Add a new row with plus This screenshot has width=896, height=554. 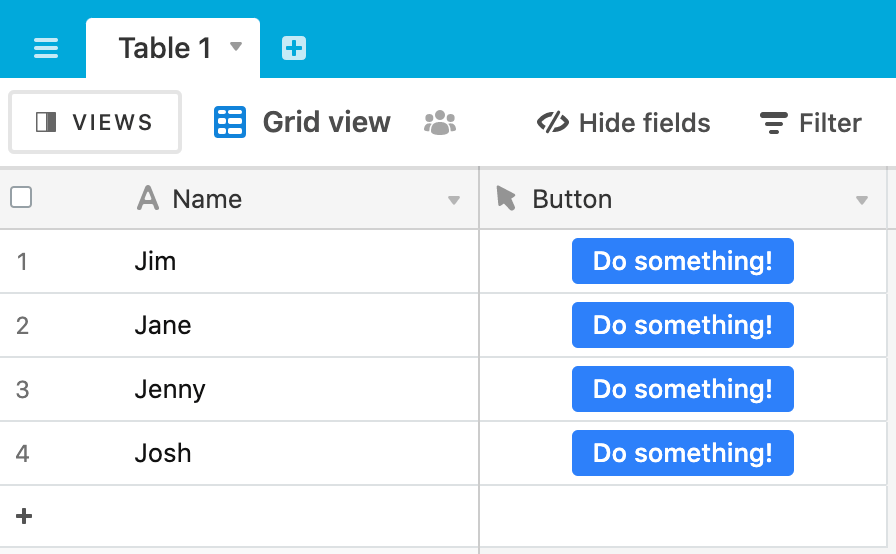[x=24, y=516]
